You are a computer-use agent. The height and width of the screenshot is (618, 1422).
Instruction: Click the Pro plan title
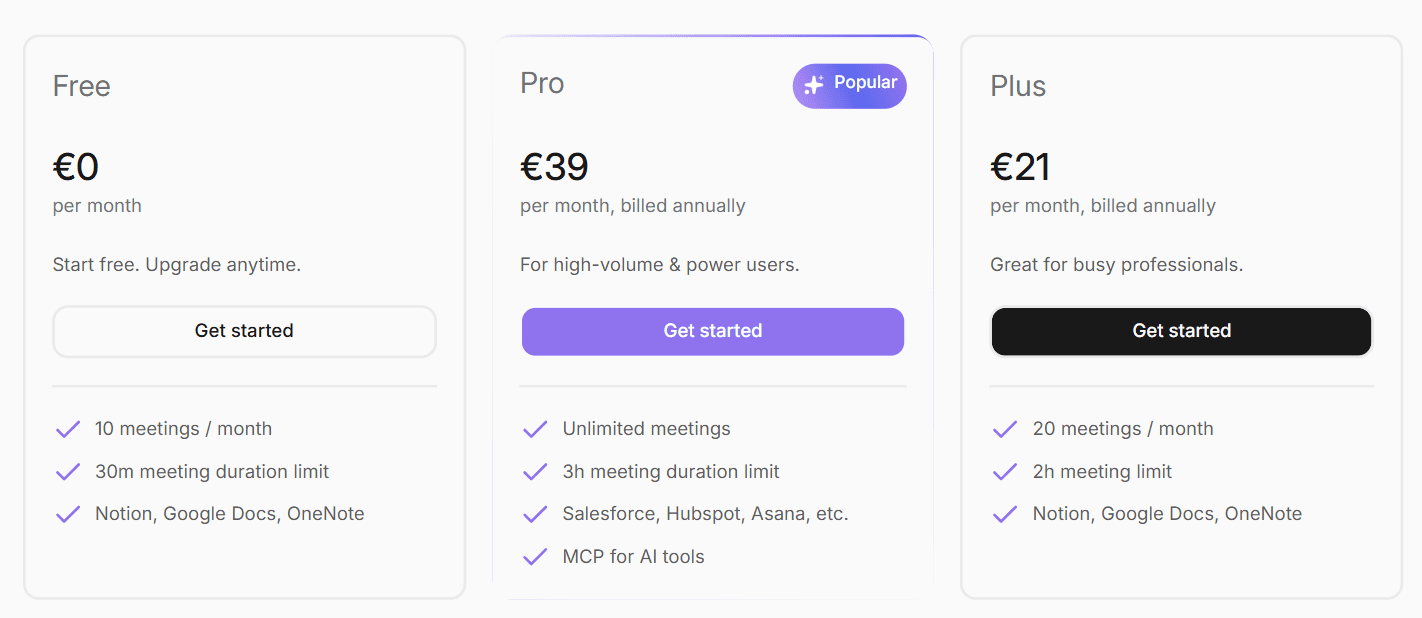click(x=542, y=83)
